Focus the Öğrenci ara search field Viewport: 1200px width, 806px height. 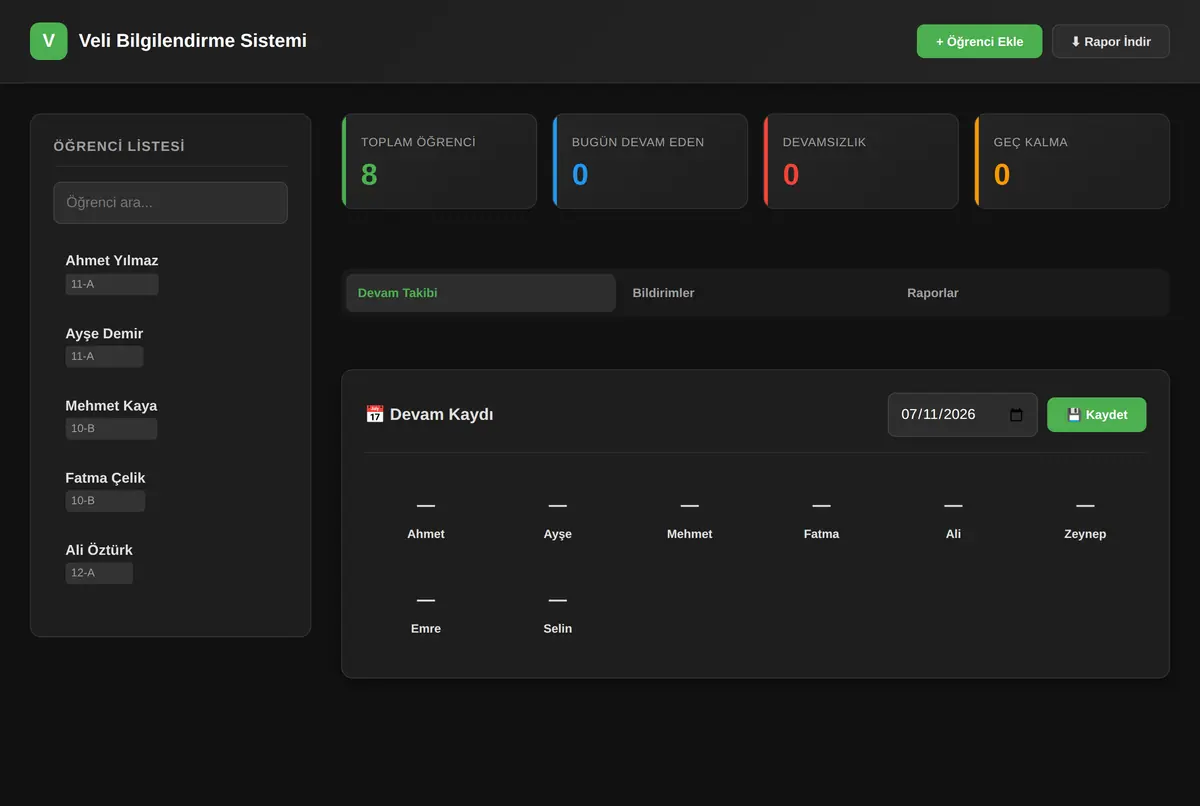coord(170,203)
